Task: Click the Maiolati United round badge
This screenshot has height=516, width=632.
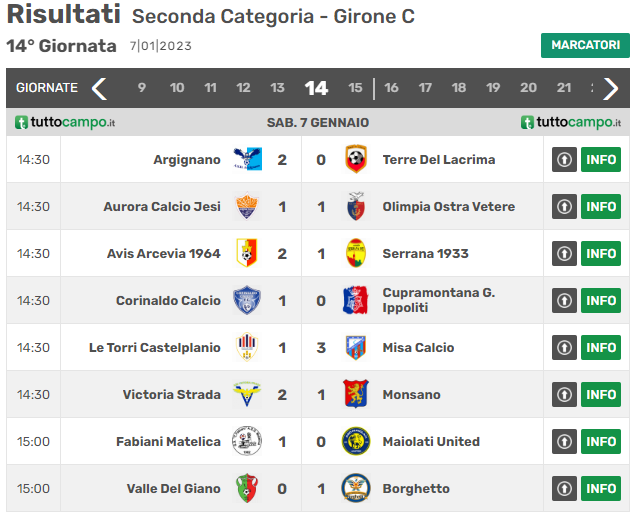Action: (x=356, y=441)
